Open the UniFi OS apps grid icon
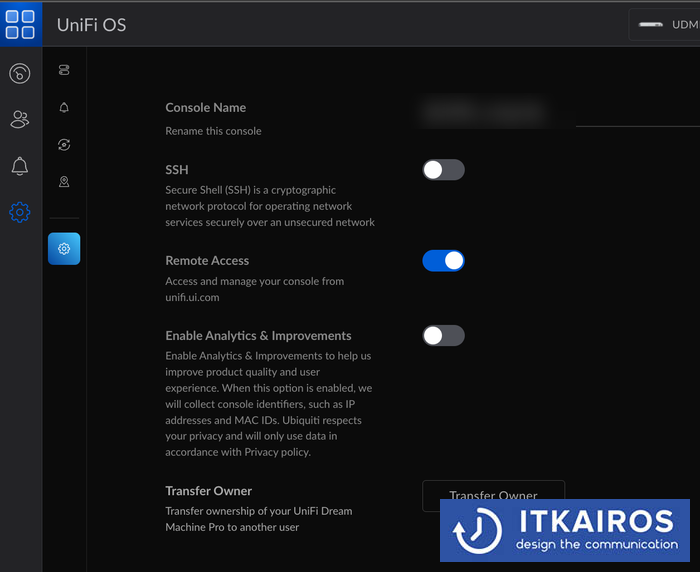This screenshot has width=700, height=572. click(x=20, y=25)
